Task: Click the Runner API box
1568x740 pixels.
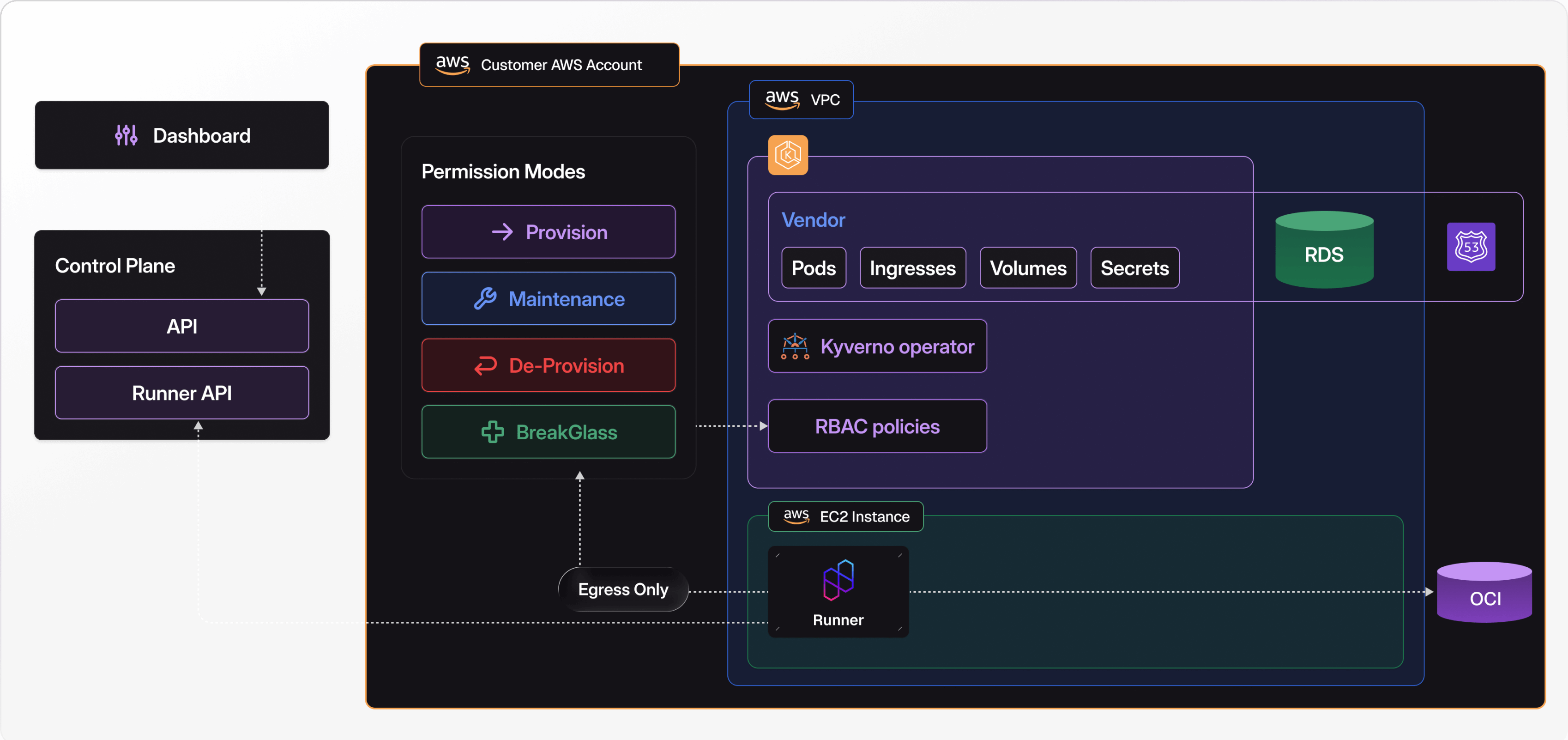Action: [181, 393]
